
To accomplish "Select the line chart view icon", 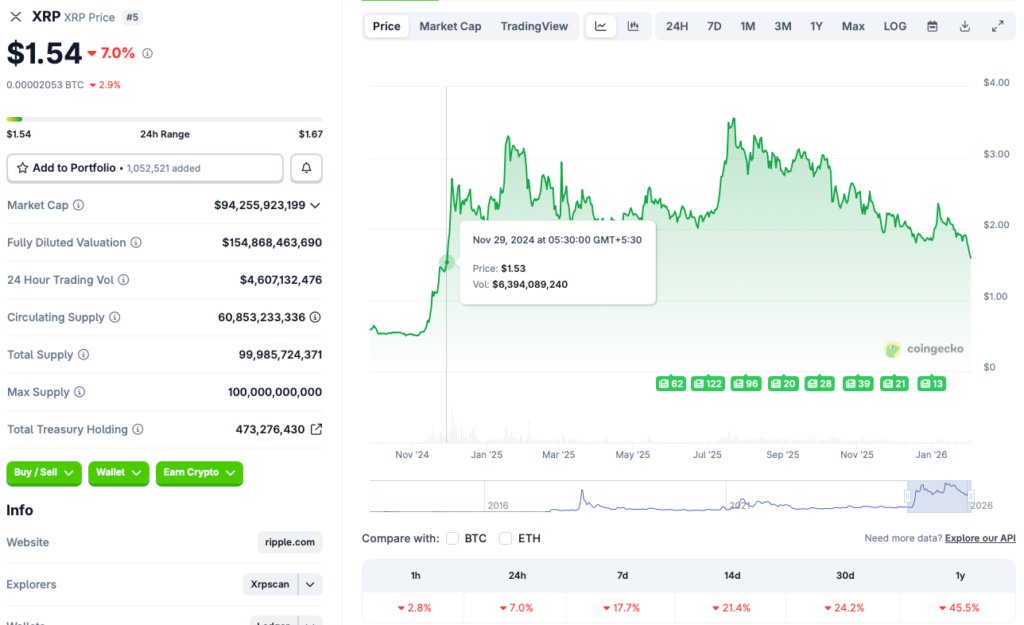I will coord(601,26).
